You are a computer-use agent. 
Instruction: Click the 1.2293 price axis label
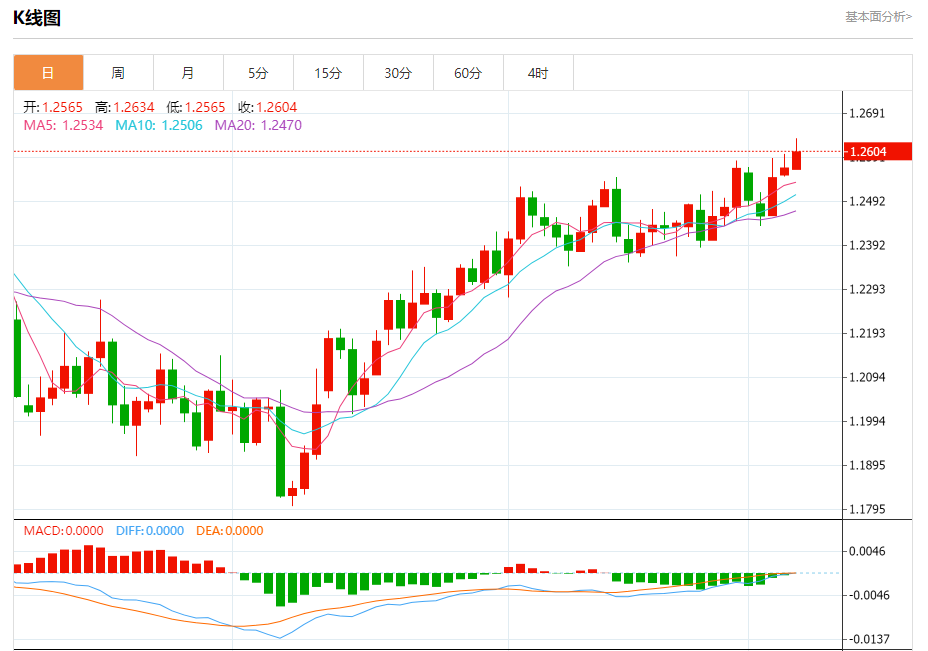867,289
